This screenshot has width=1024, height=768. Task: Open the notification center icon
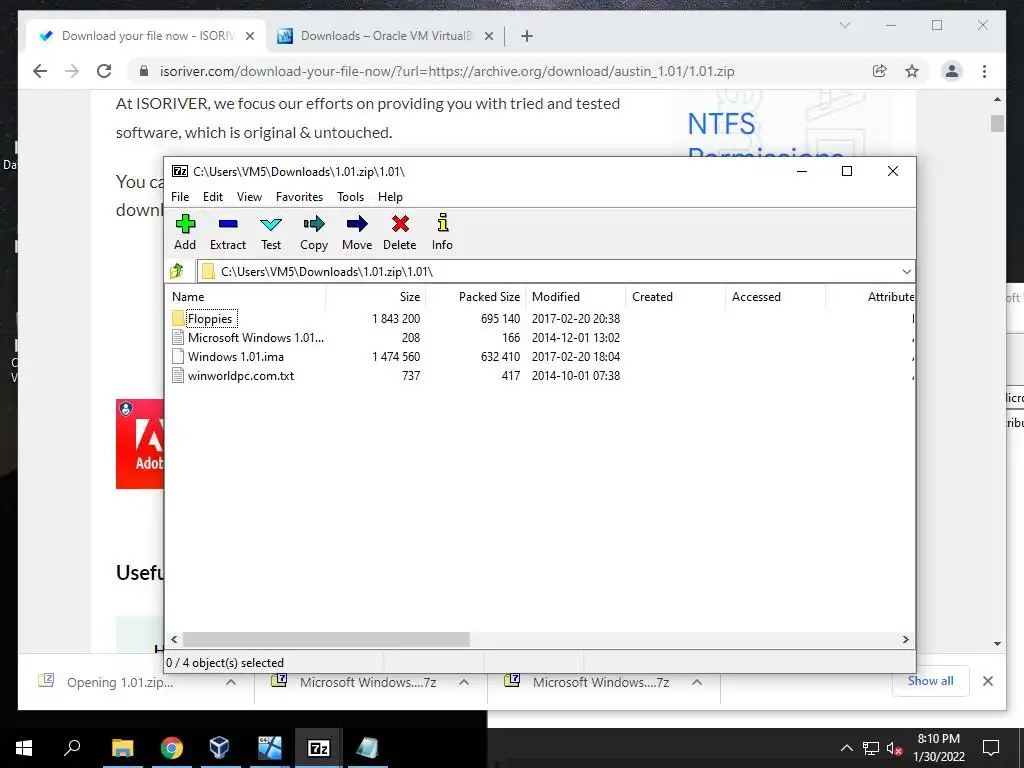tap(991, 748)
